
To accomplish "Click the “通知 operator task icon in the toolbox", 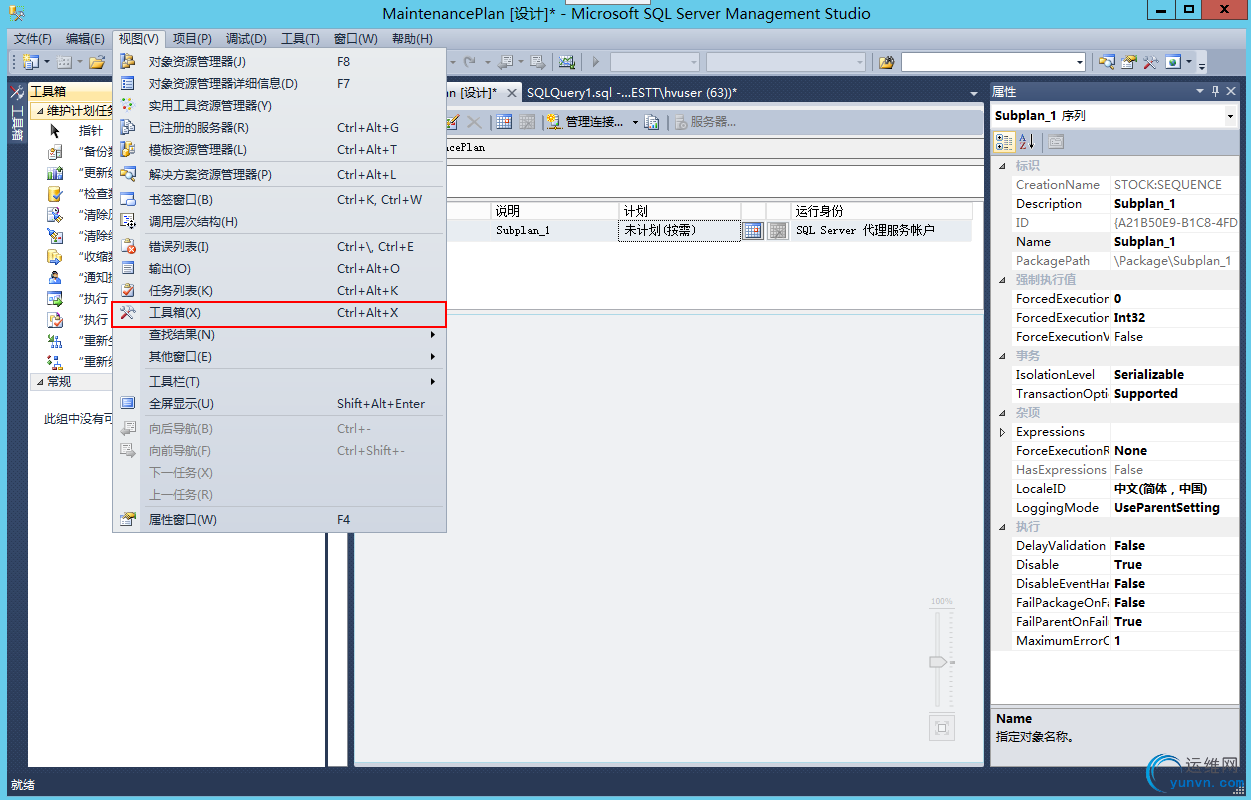I will click(x=56, y=278).
